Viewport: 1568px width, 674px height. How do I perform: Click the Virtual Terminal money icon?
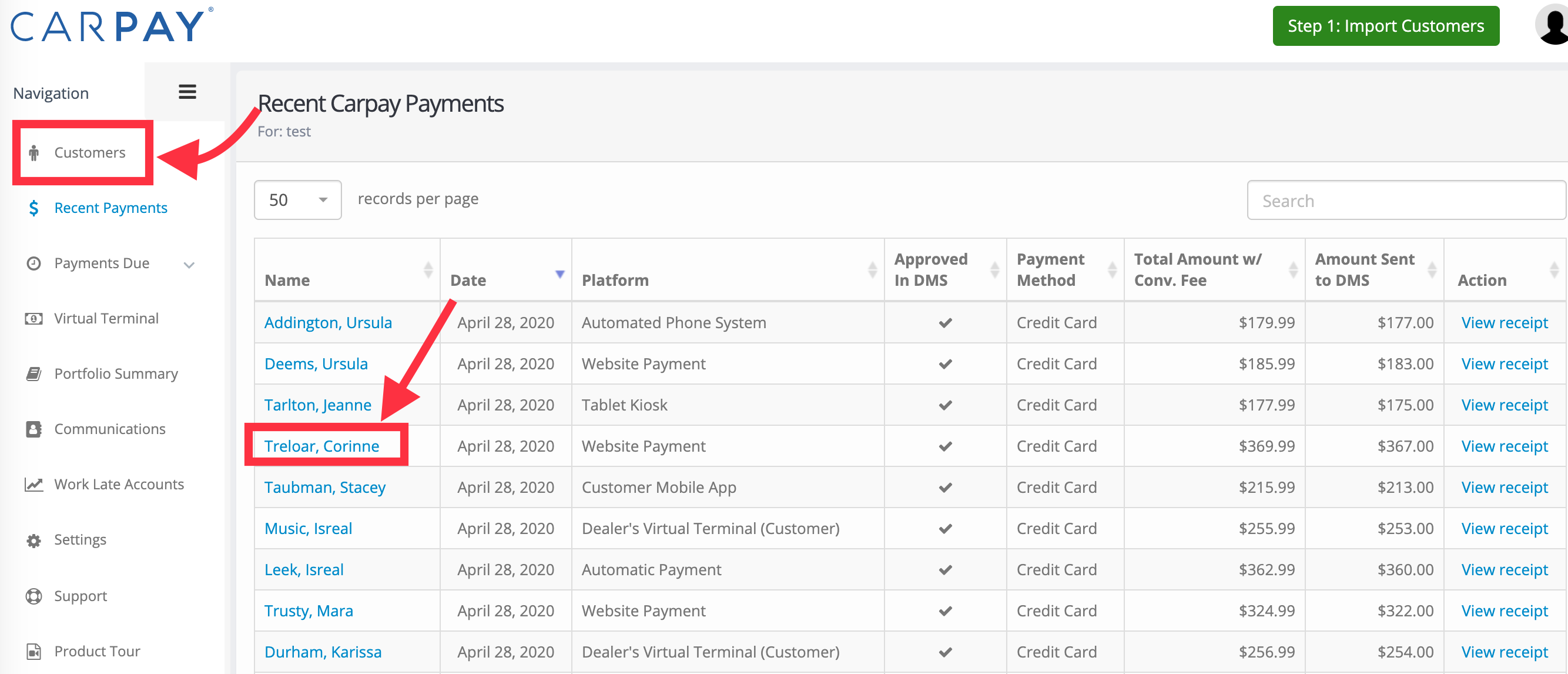(x=34, y=319)
